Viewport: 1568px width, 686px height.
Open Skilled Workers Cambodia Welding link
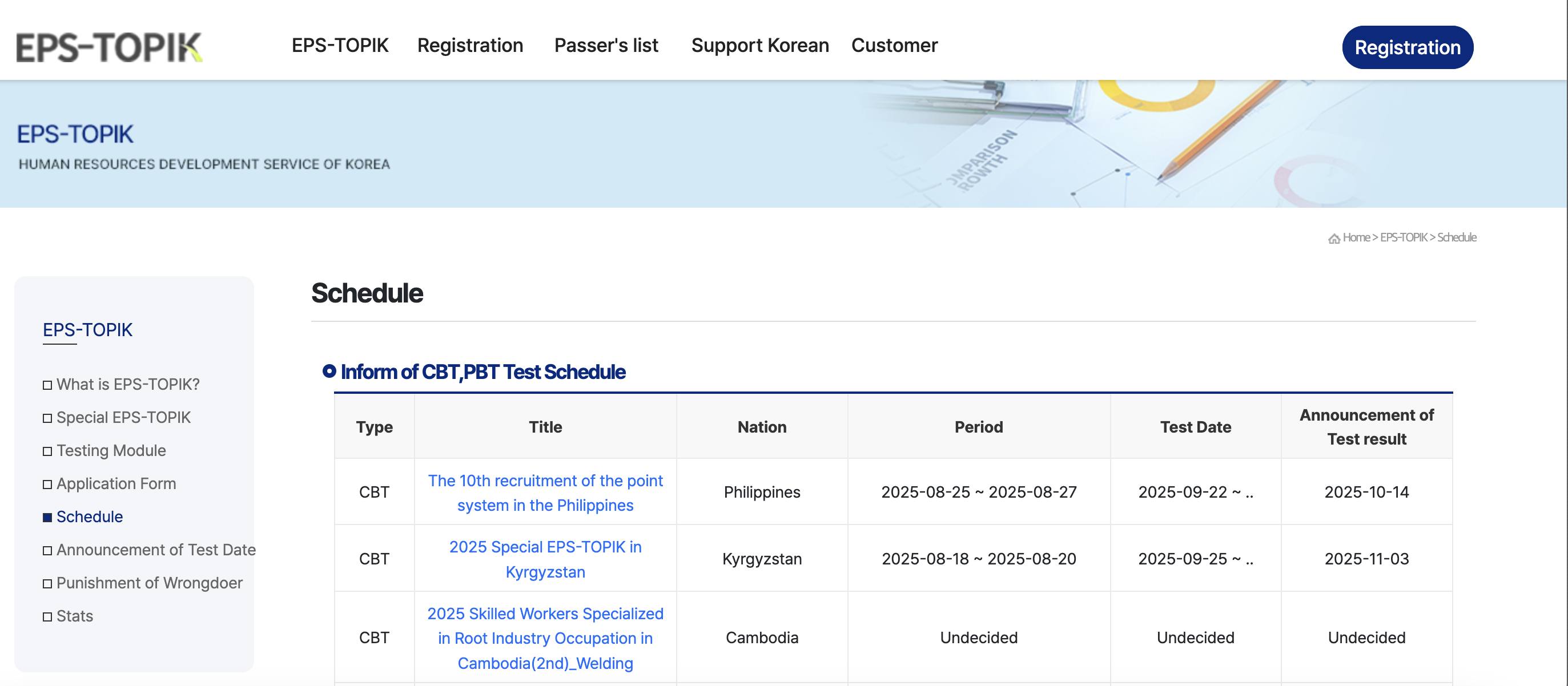pyautogui.click(x=545, y=638)
